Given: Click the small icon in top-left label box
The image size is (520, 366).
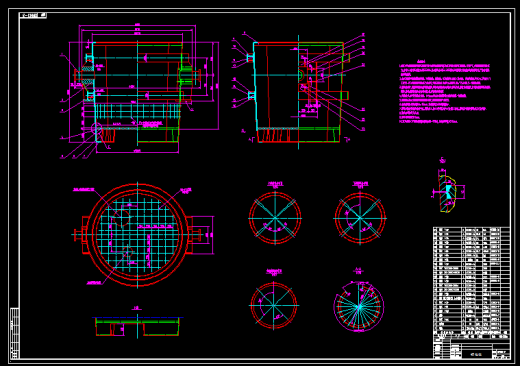Looking at the screenshot, I should tap(43, 15).
